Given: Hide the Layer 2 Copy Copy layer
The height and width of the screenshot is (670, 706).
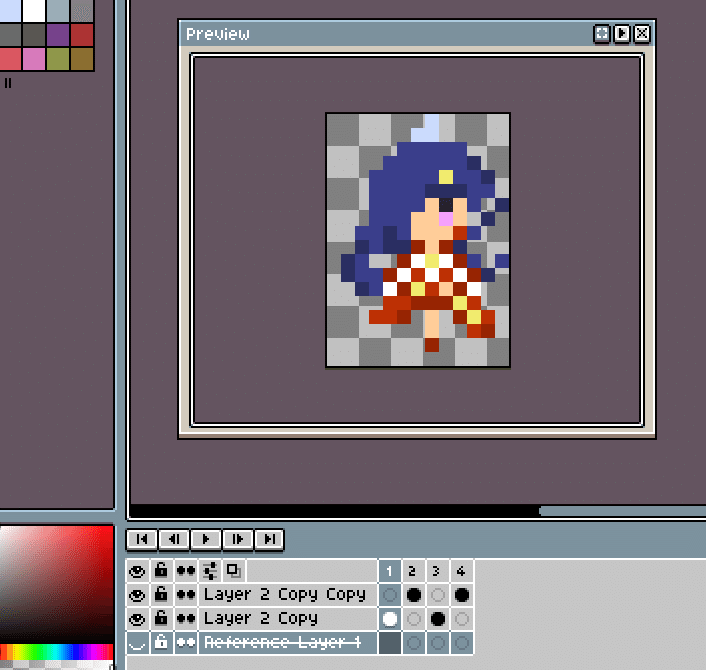Looking at the screenshot, I should 137,595.
